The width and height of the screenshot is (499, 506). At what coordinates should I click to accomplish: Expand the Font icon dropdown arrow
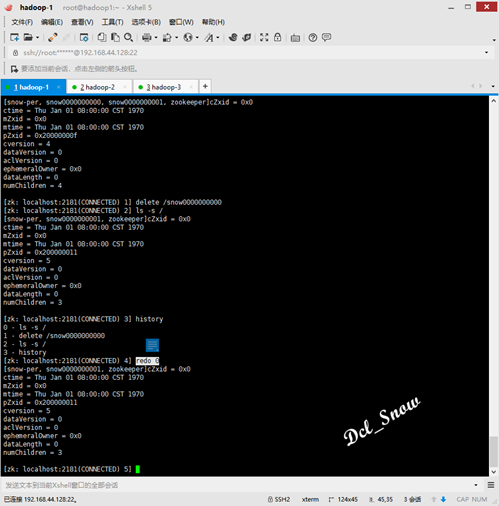pos(218,37)
